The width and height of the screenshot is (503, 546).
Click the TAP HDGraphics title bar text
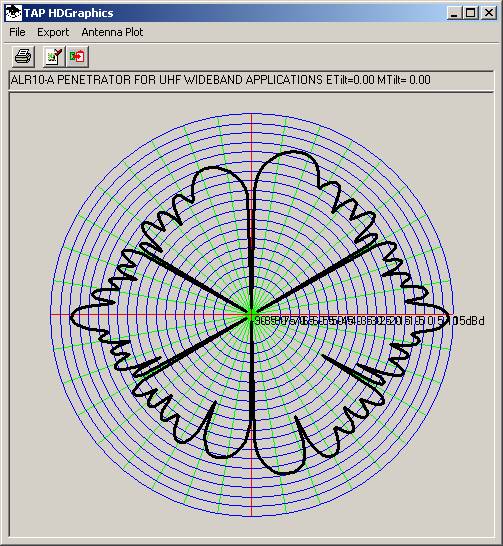tap(68, 13)
